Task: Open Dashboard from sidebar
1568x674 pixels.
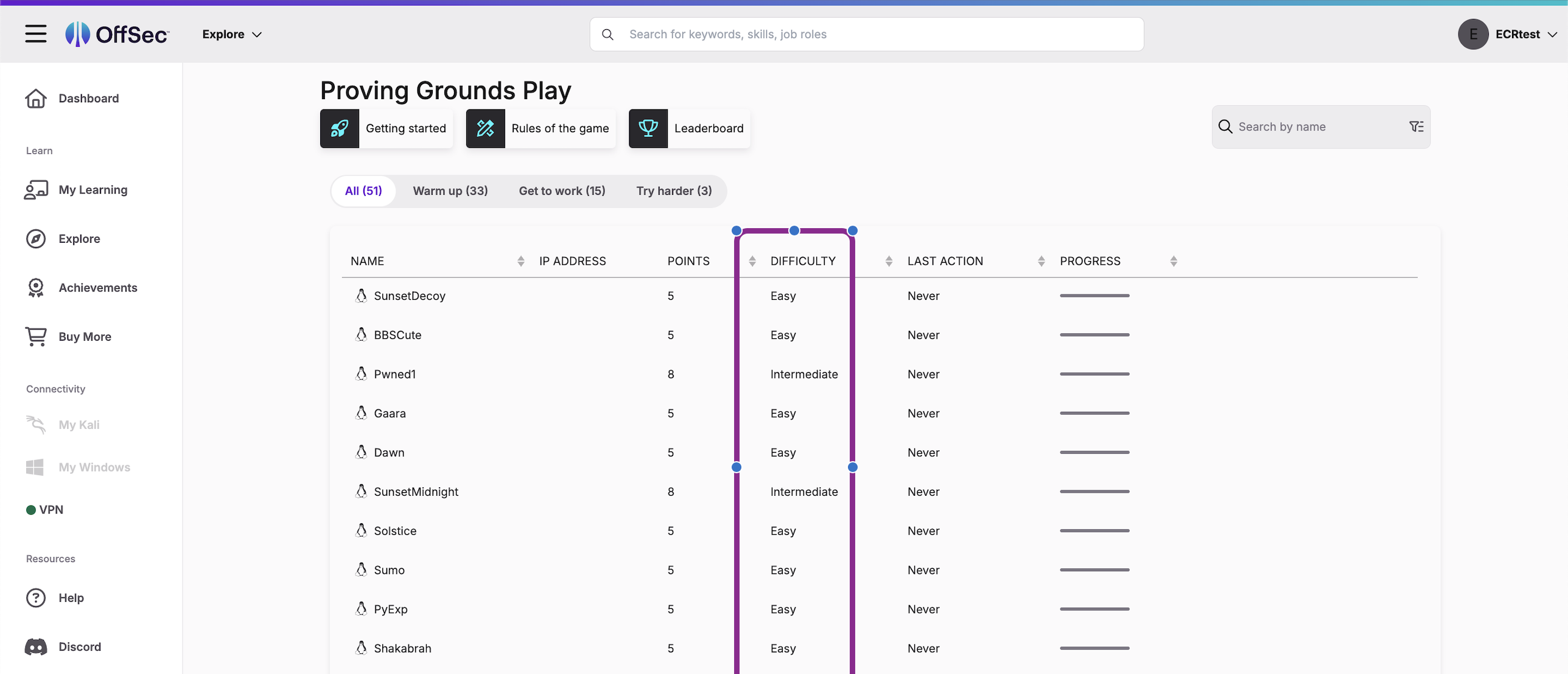Action: point(89,99)
